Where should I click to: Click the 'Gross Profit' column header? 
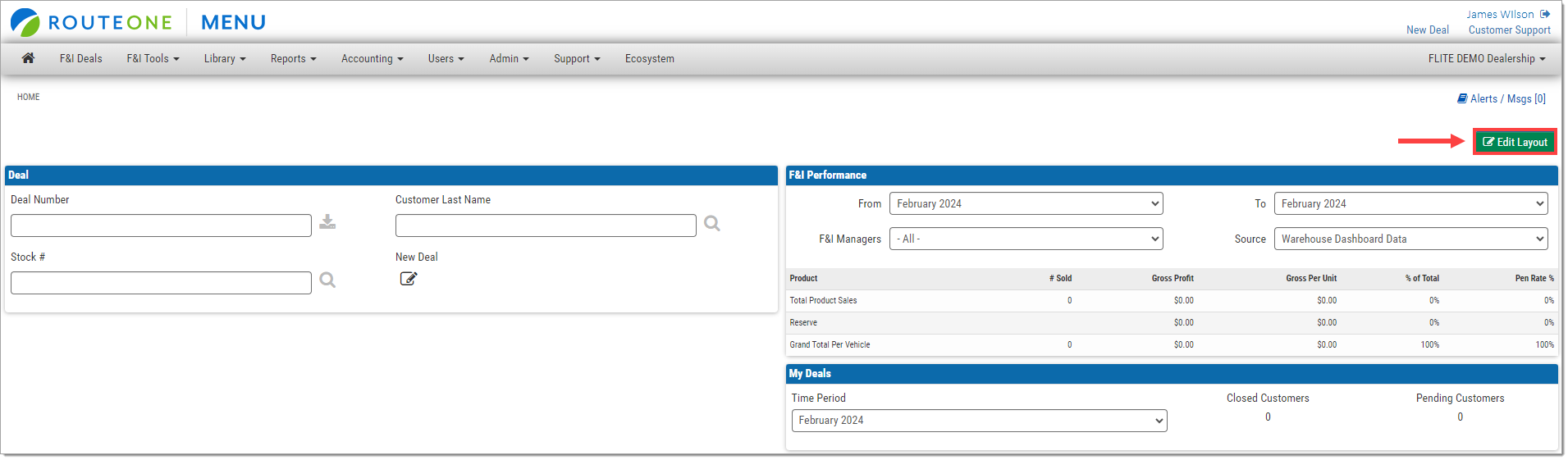pyautogui.click(x=1173, y=278)
